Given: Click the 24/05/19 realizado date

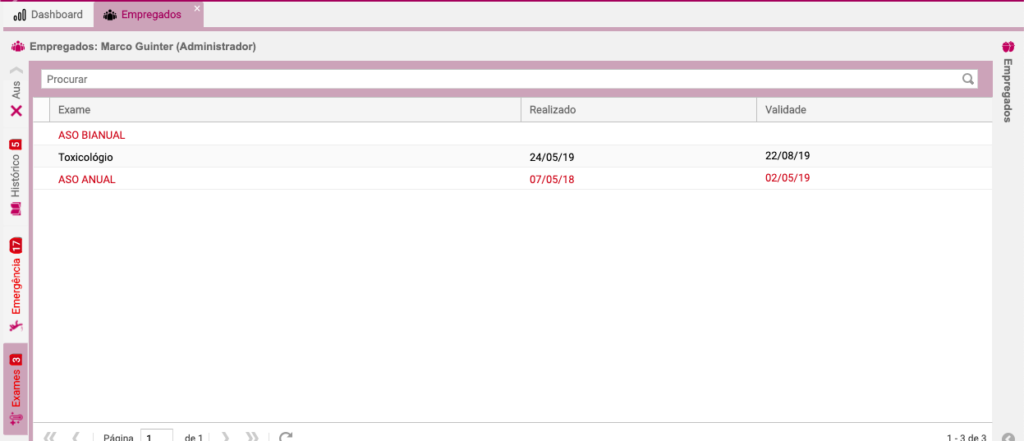Looking at the screenshot, I should point(552,157).
